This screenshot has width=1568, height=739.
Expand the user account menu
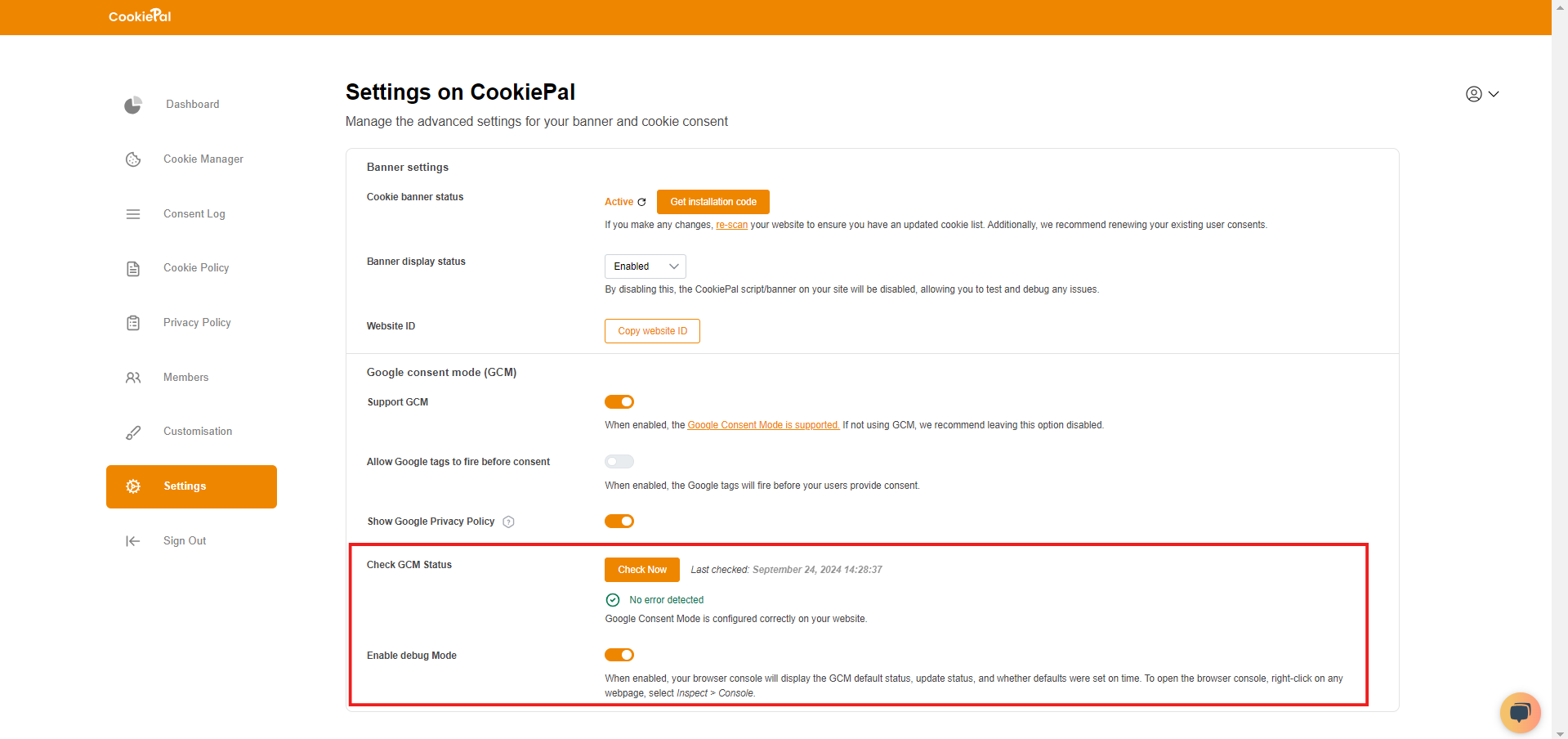coord(1482,93)
